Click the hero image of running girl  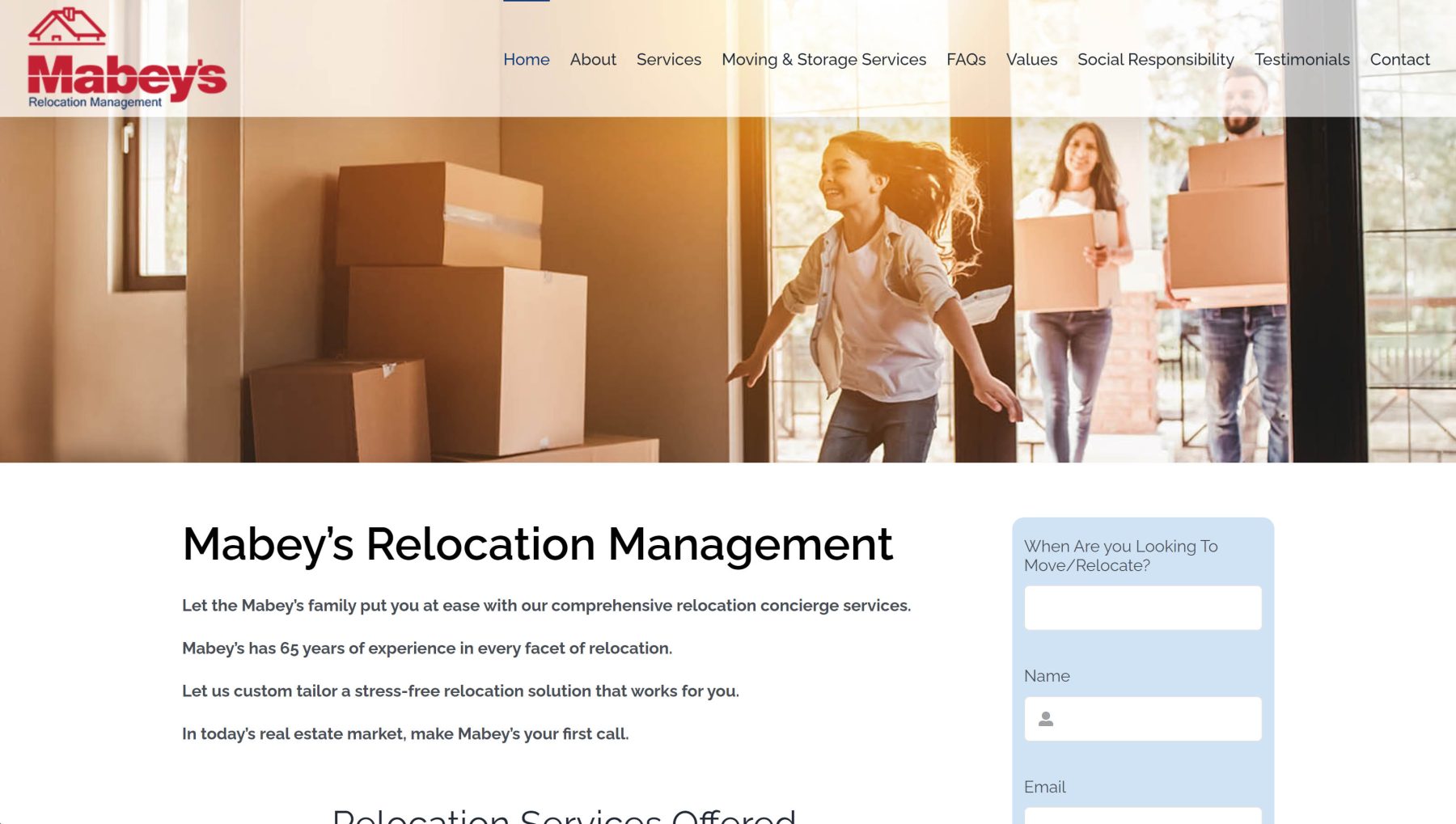click(874, 299)
